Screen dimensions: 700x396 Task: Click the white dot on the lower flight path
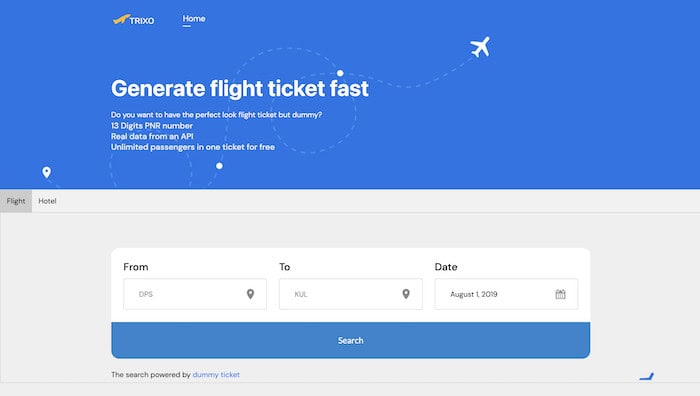coord(219,166)
